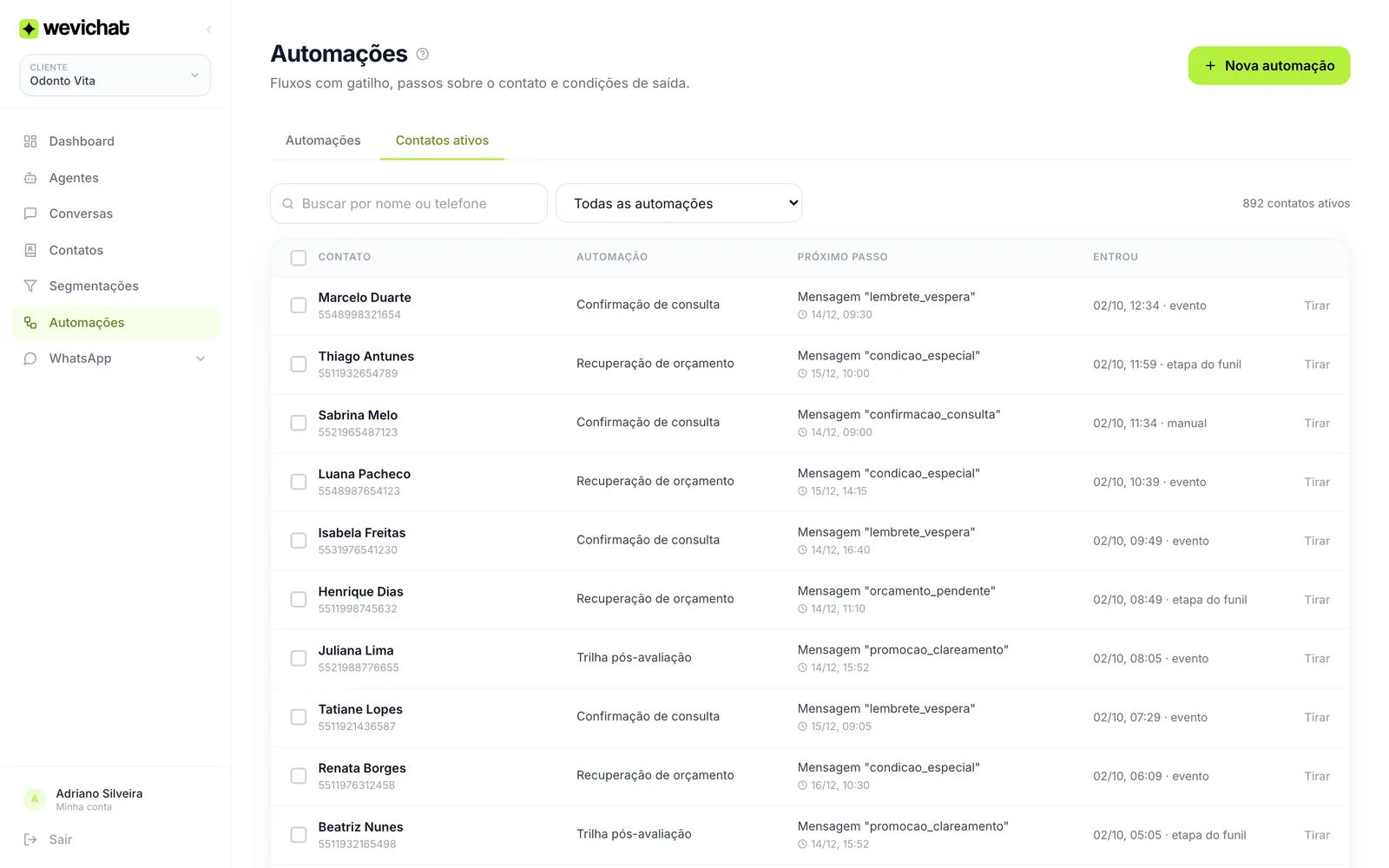Click clock icon under Marcelo Duarte's next step
This screenshot has height=868, width=1389.
tap(802, 315)
